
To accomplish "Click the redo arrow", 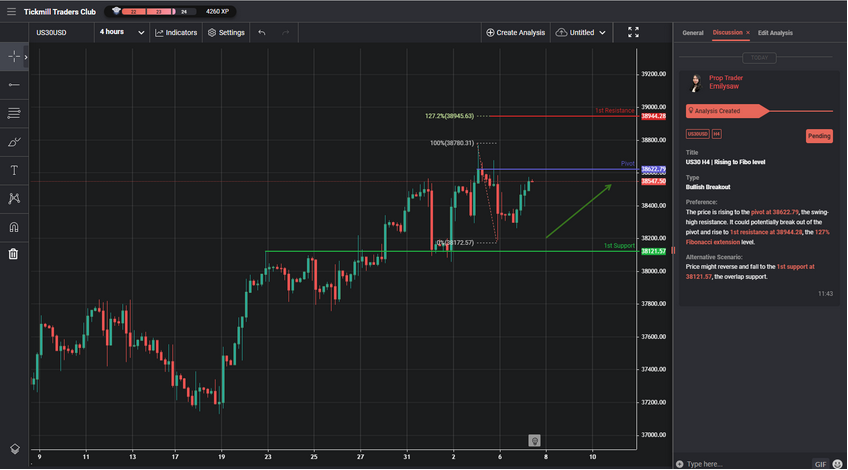I will (286, 32).
